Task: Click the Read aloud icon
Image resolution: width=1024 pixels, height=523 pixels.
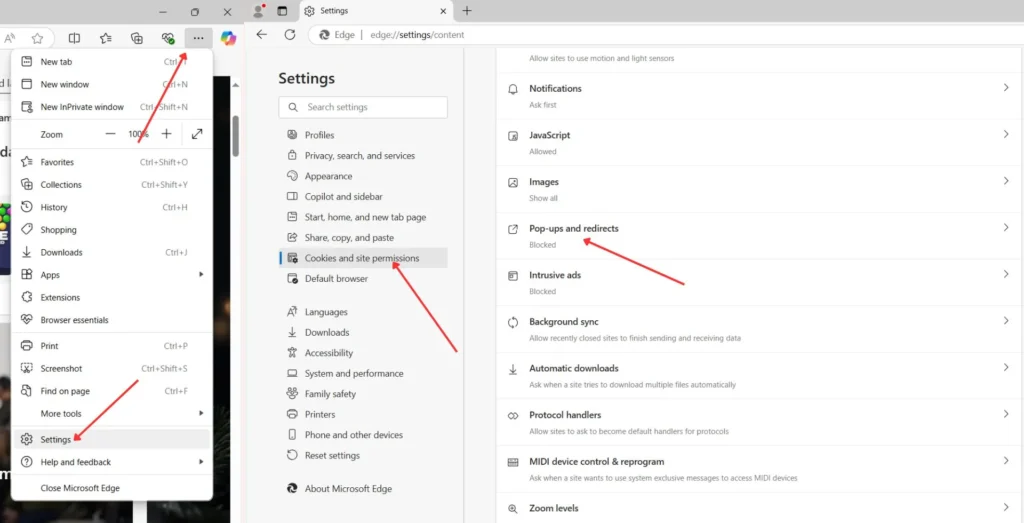Action: click(x=10, y=39)
